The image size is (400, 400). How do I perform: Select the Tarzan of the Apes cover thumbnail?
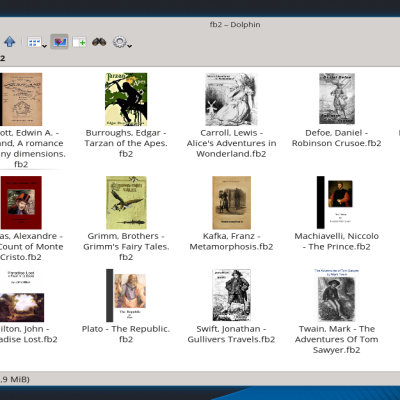(126, 99)
